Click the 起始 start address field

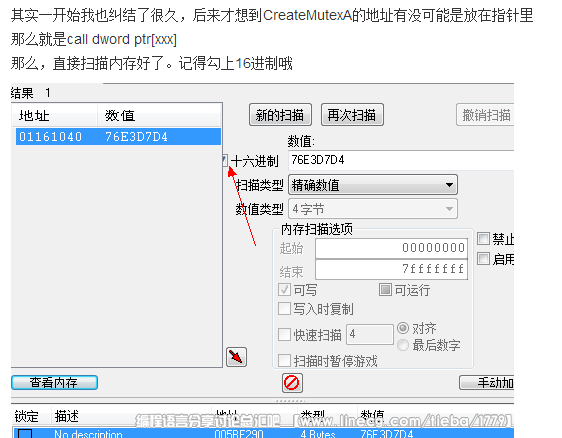click(x=391, y=248)
